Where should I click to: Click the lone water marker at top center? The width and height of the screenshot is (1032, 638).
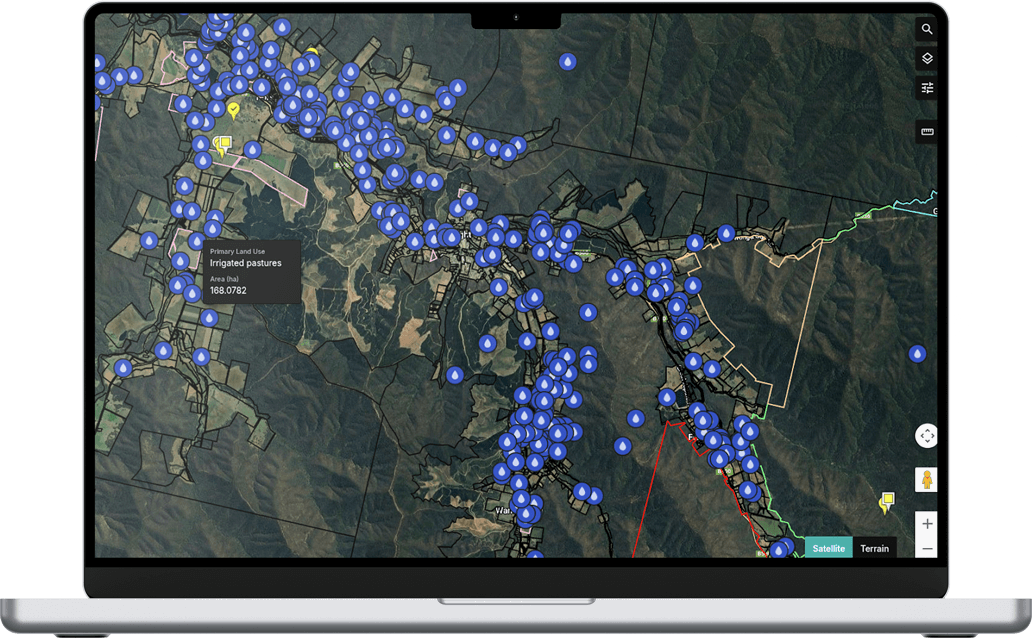click(568, 62)
